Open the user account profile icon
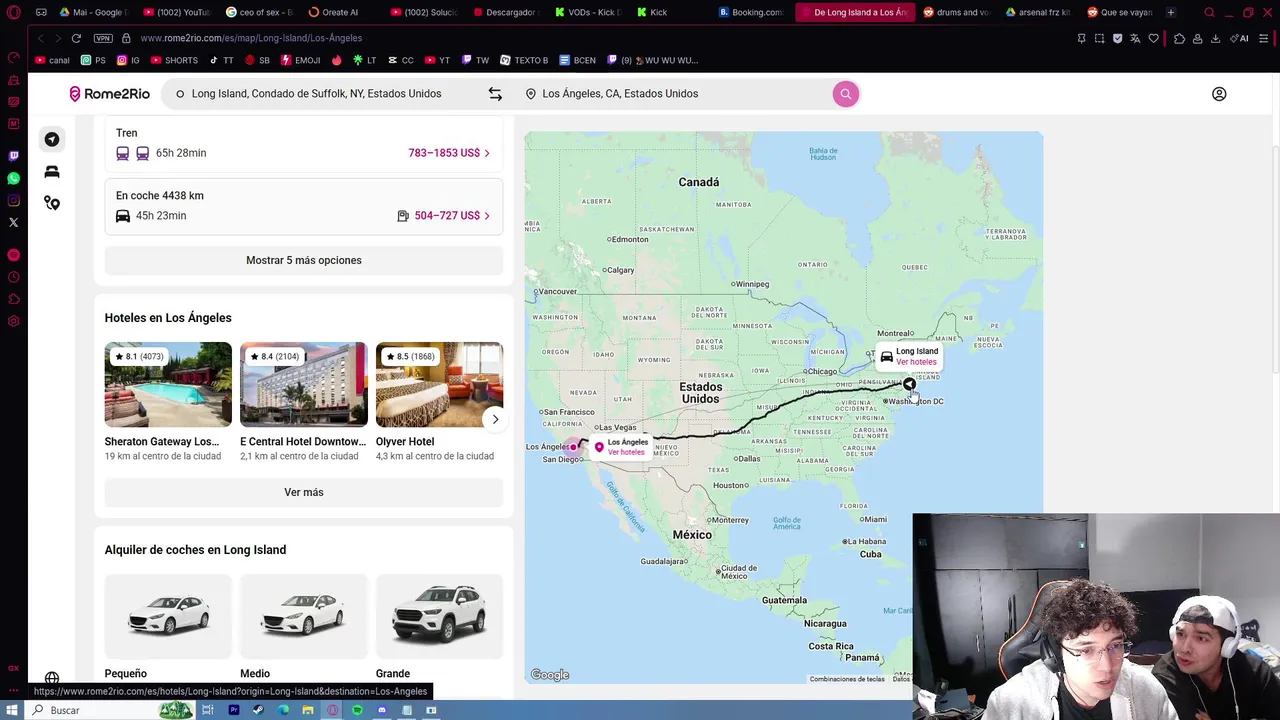Screen dimensions: 1280x720 (x=1219, y=94)
